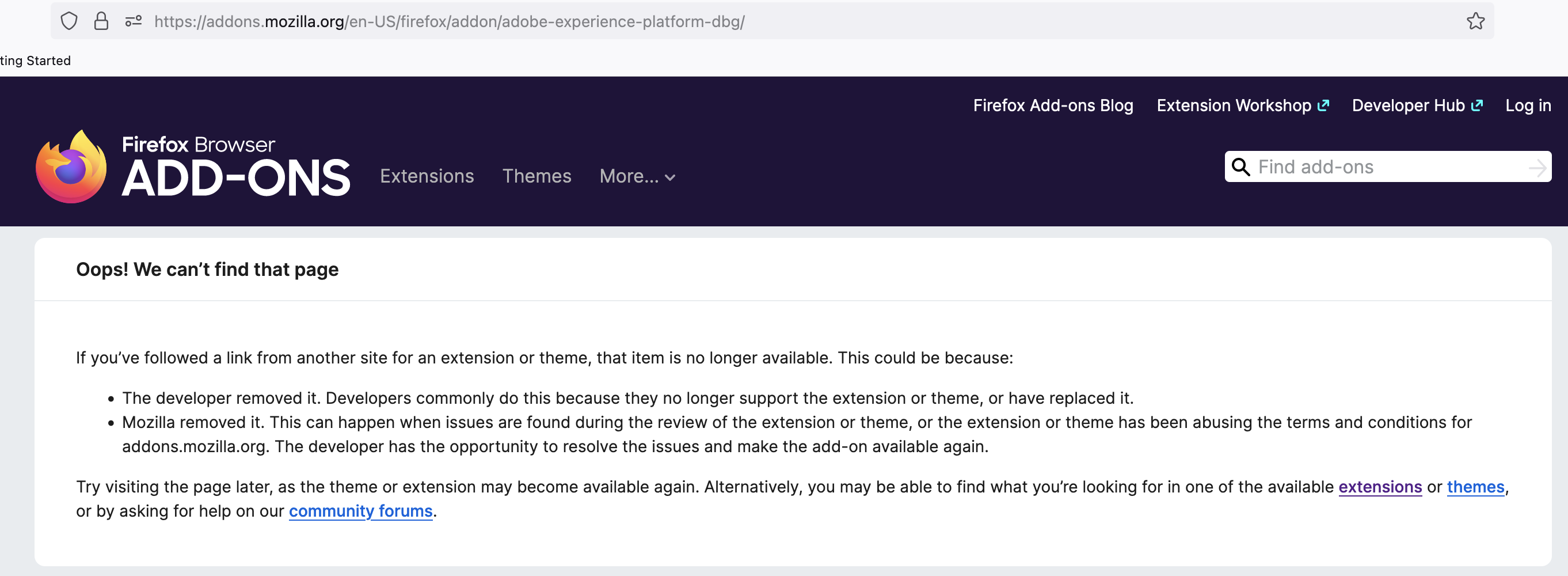
Task: Click the search submit arrow icon
Action: 1537,168
